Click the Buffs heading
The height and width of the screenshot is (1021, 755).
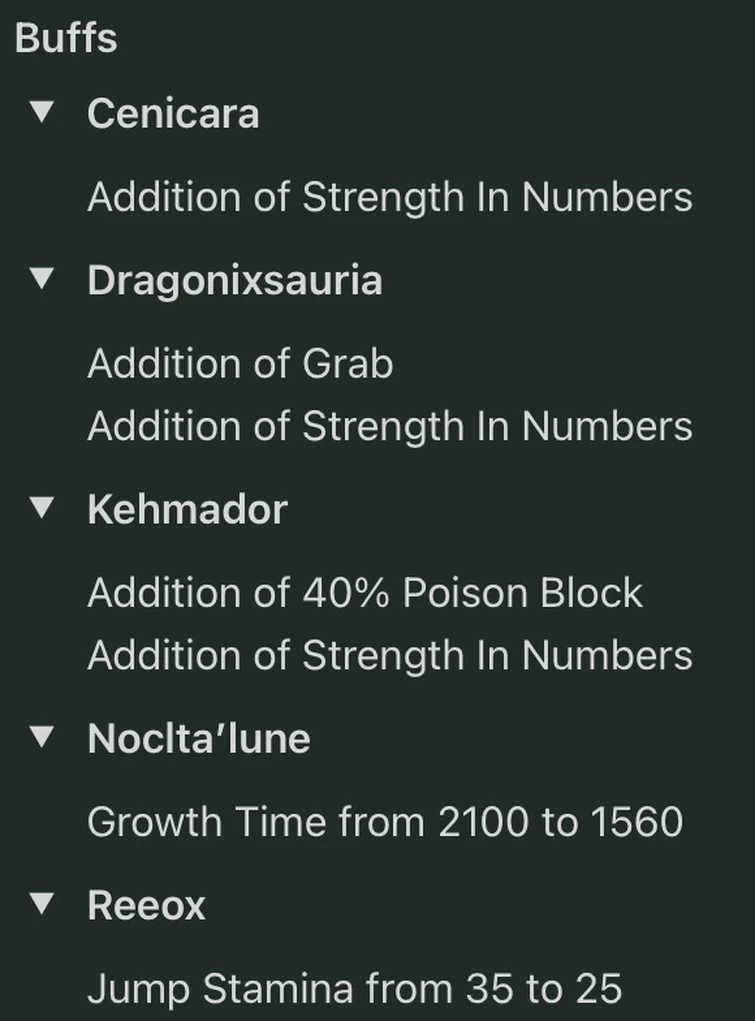[x=66, y=38]
